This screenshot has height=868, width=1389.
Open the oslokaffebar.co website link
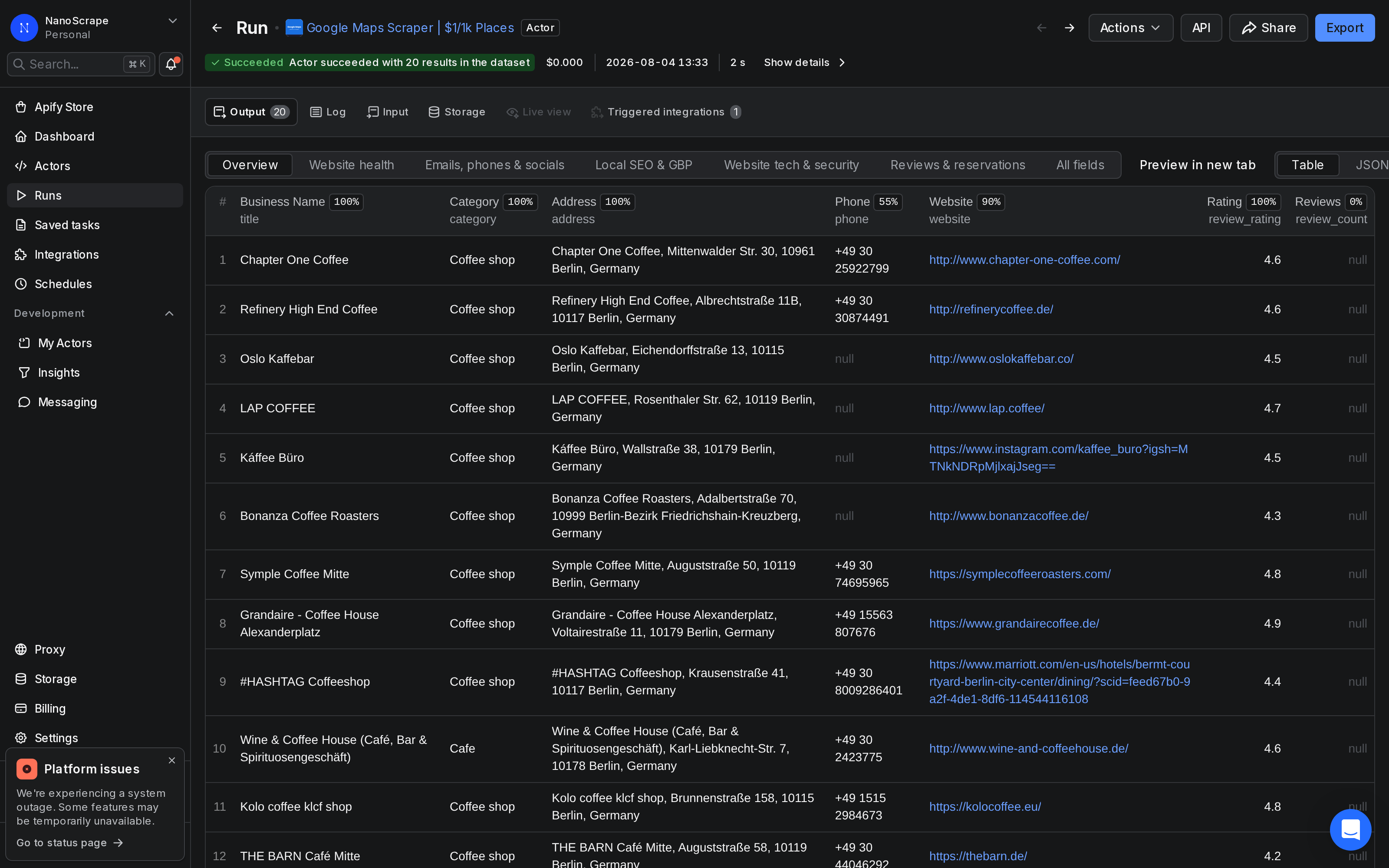click(x=1001, y=358)
